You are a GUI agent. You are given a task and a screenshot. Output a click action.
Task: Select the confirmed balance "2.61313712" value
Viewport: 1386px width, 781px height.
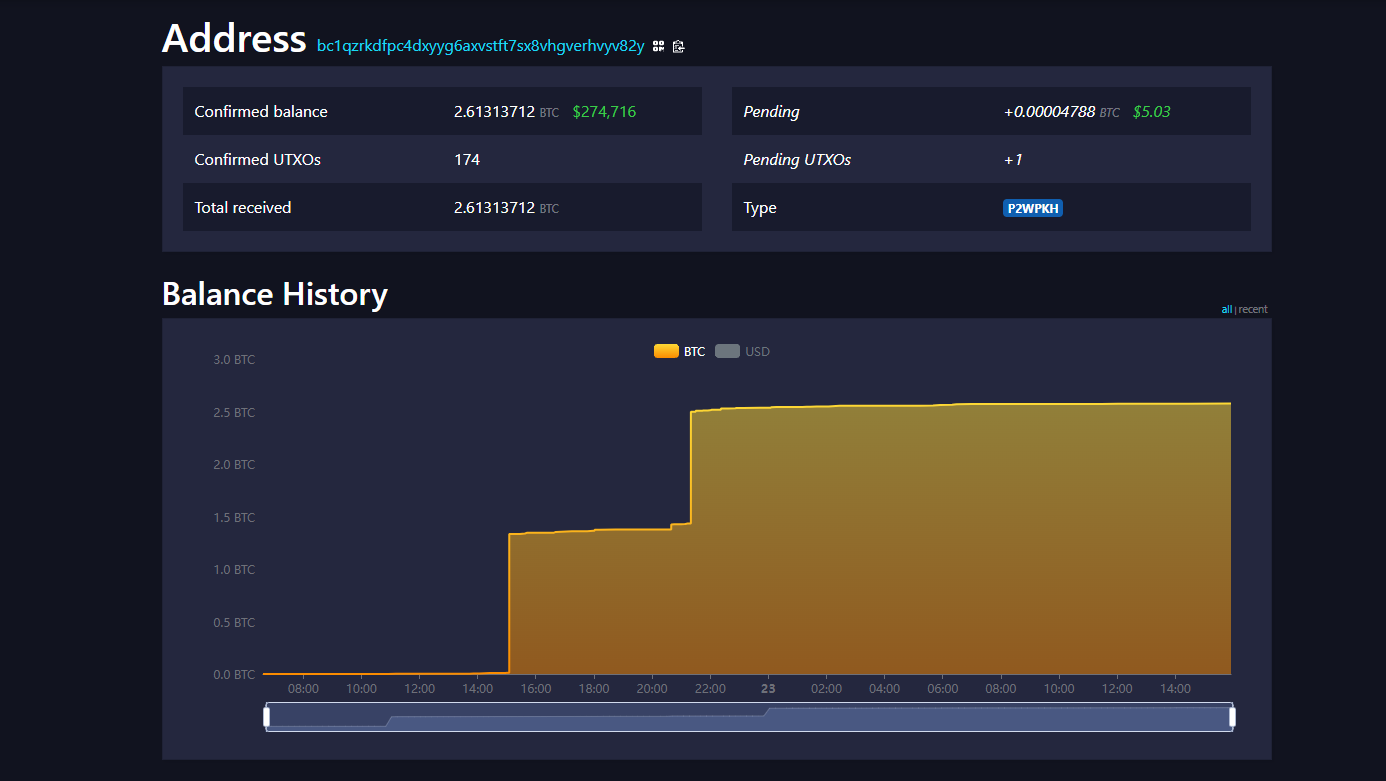494,112
